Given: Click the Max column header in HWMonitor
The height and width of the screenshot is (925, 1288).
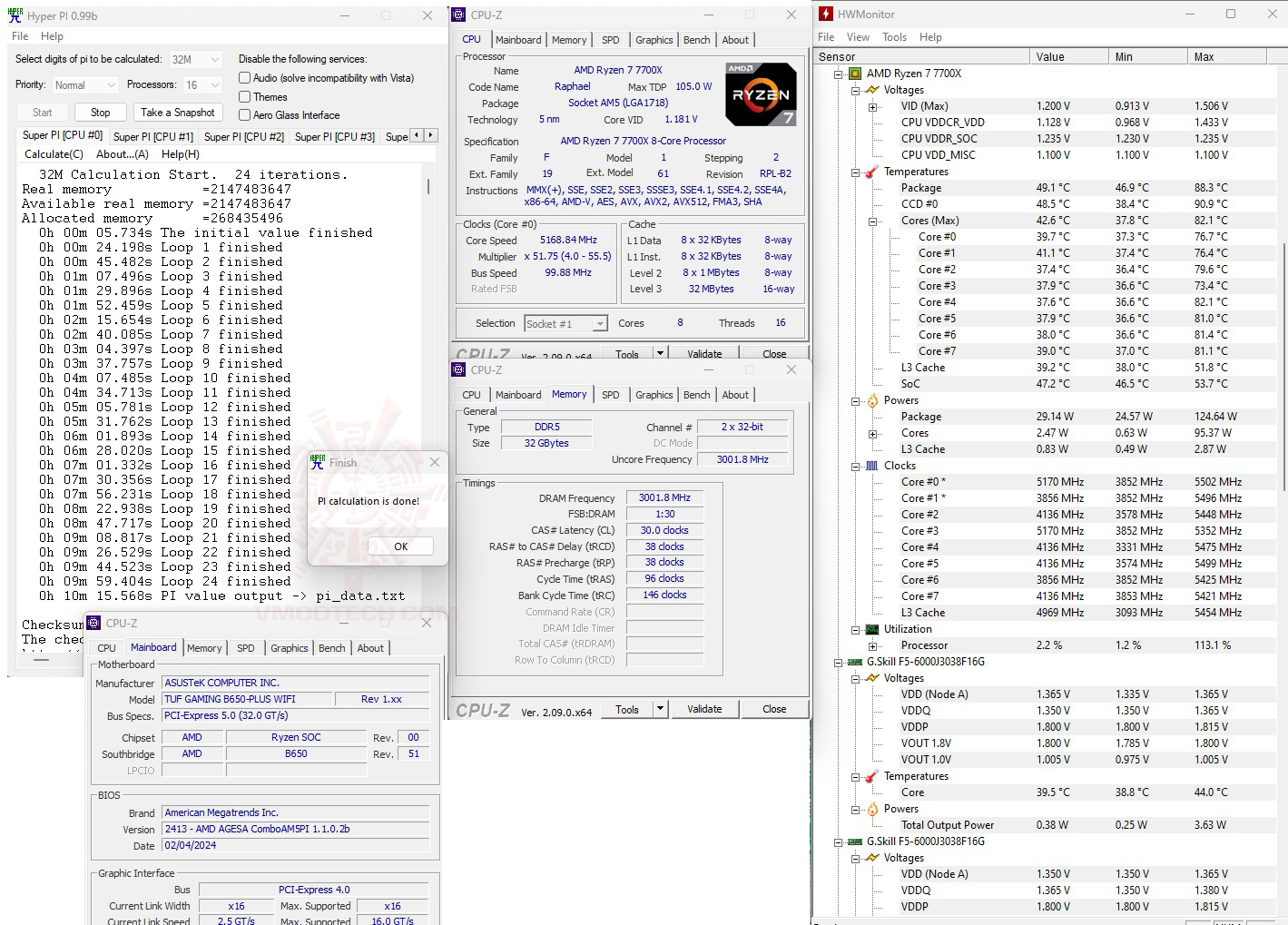Looking at the screenshot, I should 1227,56.
